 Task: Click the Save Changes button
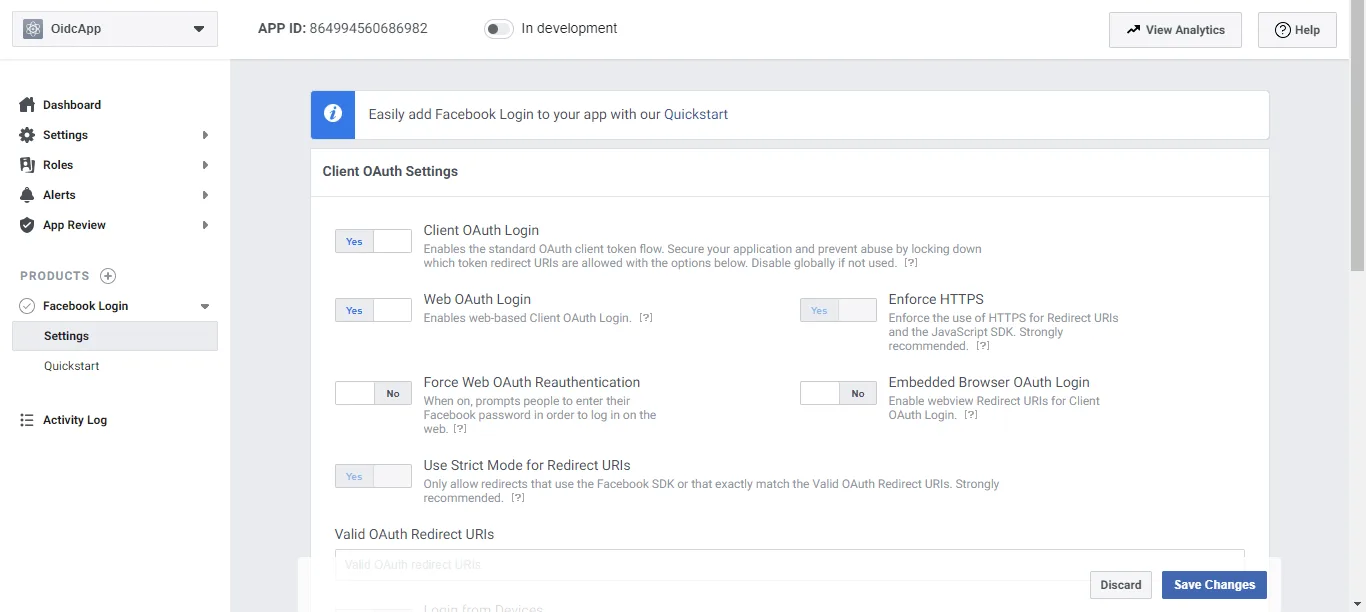[x=1214, y=585]
